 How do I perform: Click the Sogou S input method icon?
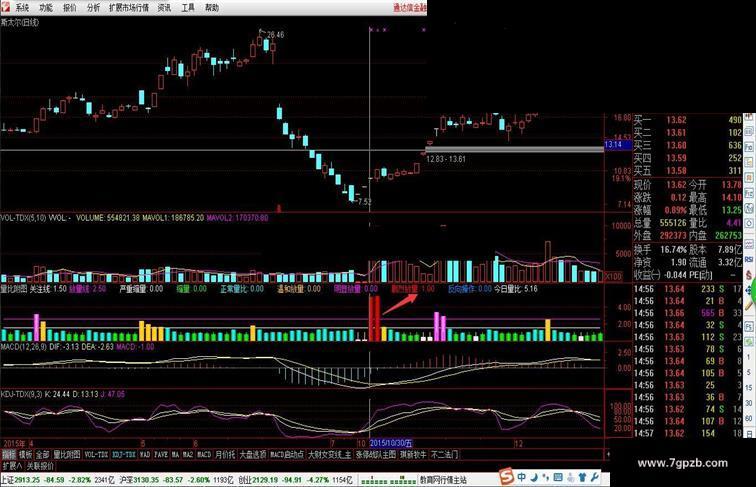506,476
